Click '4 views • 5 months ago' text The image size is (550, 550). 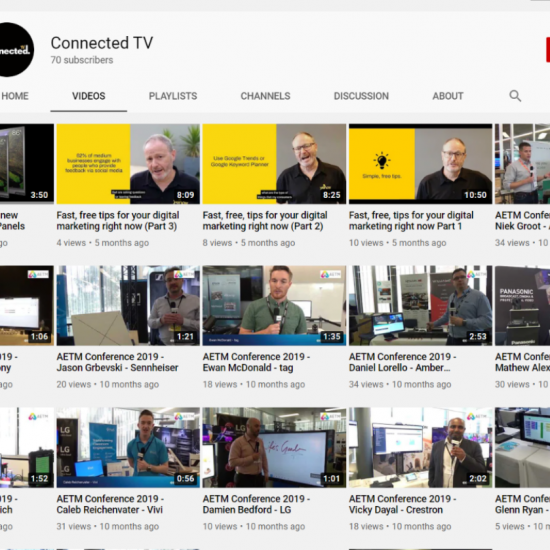[x=103, y=243]
